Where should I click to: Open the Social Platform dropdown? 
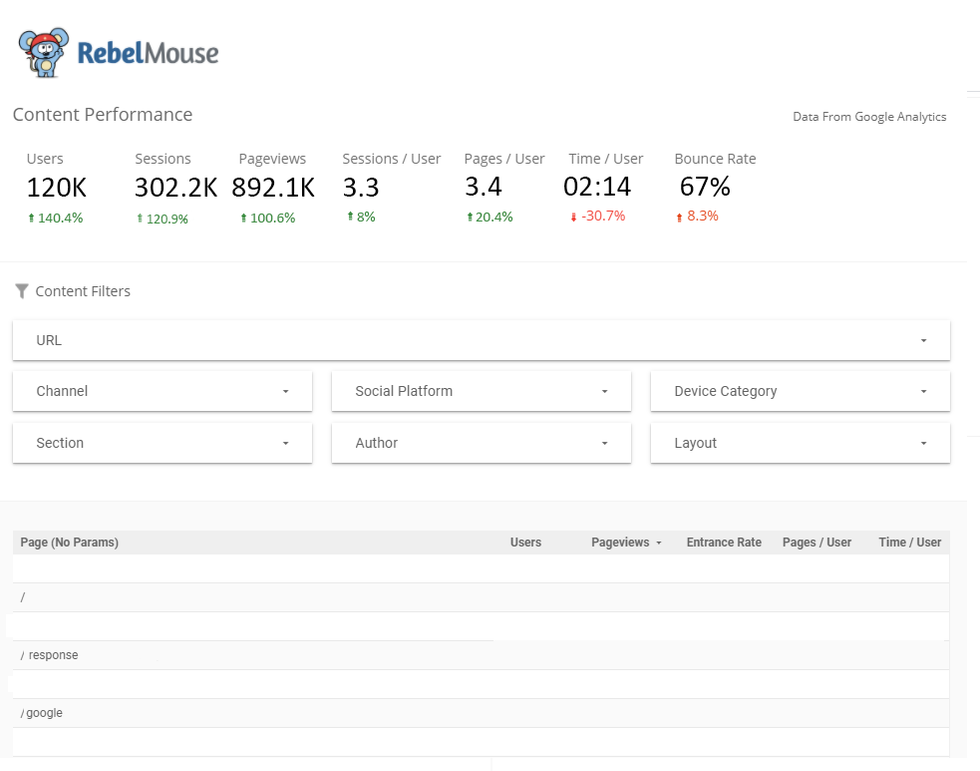point(481,391)
